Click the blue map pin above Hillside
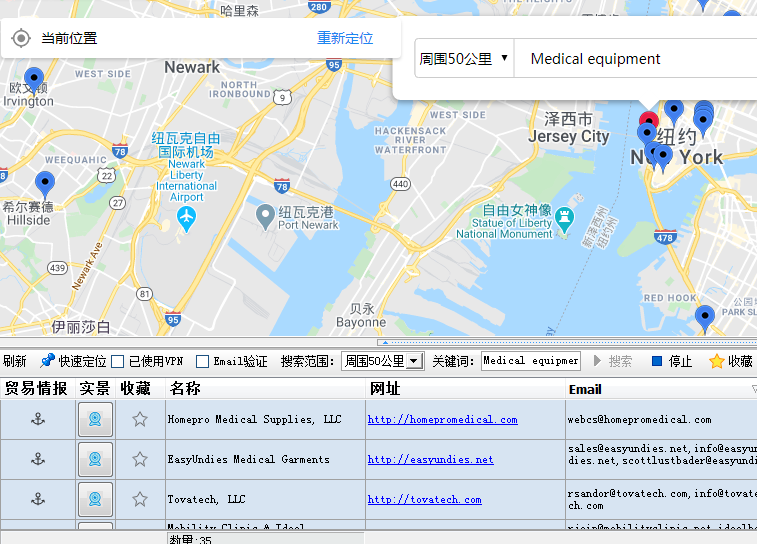Screen dimensions: 757x544 coord(45,183)
